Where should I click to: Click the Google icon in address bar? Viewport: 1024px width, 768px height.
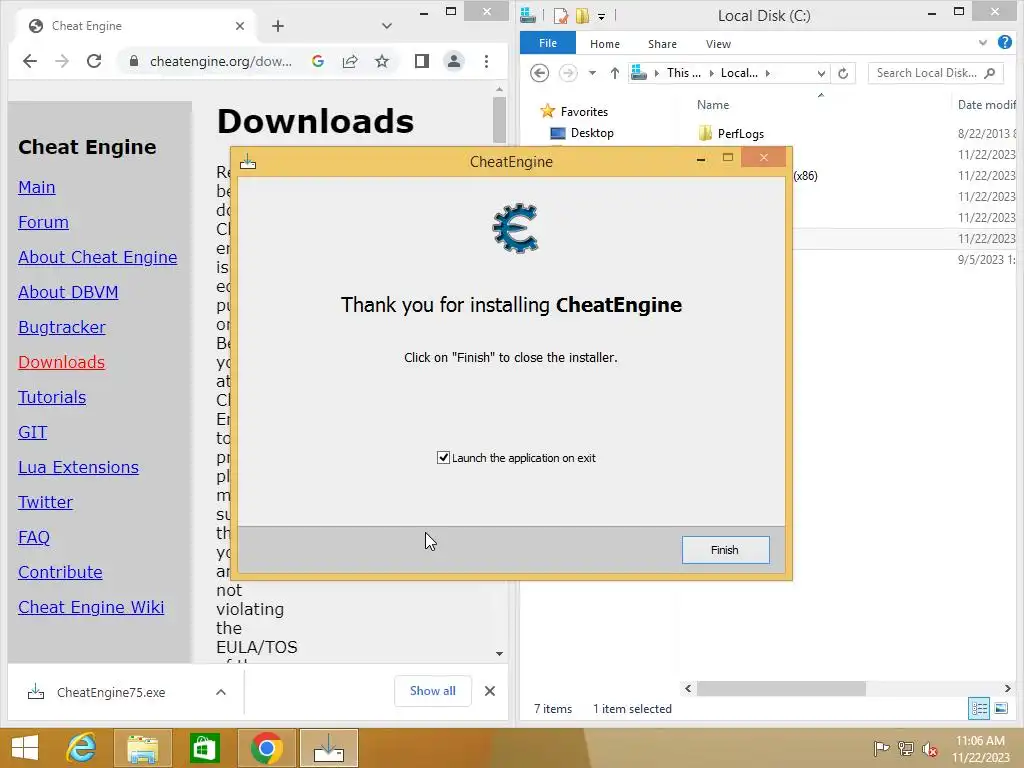(318, 61)
